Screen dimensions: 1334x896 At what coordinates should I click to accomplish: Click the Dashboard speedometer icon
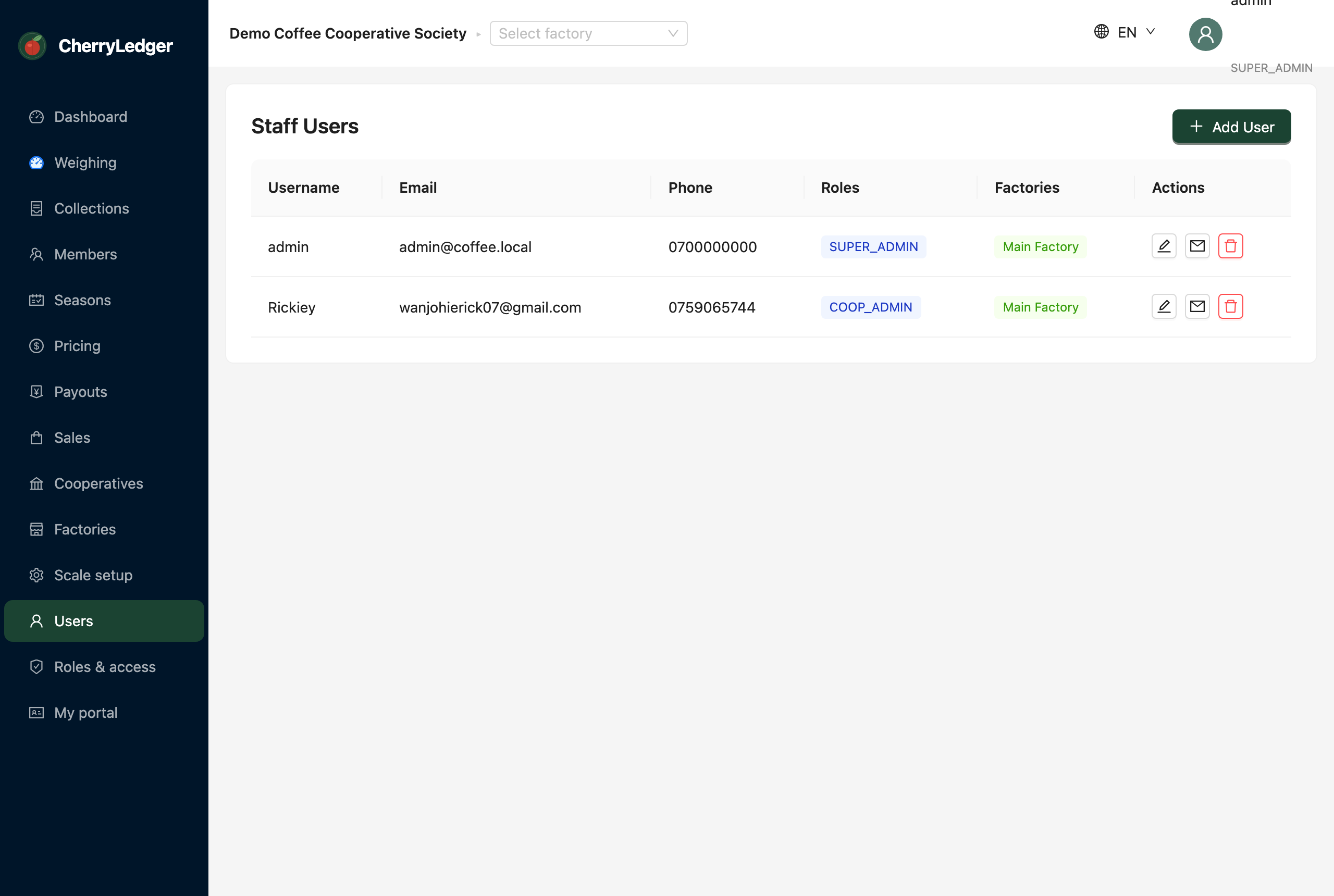[x=36, y=117]
